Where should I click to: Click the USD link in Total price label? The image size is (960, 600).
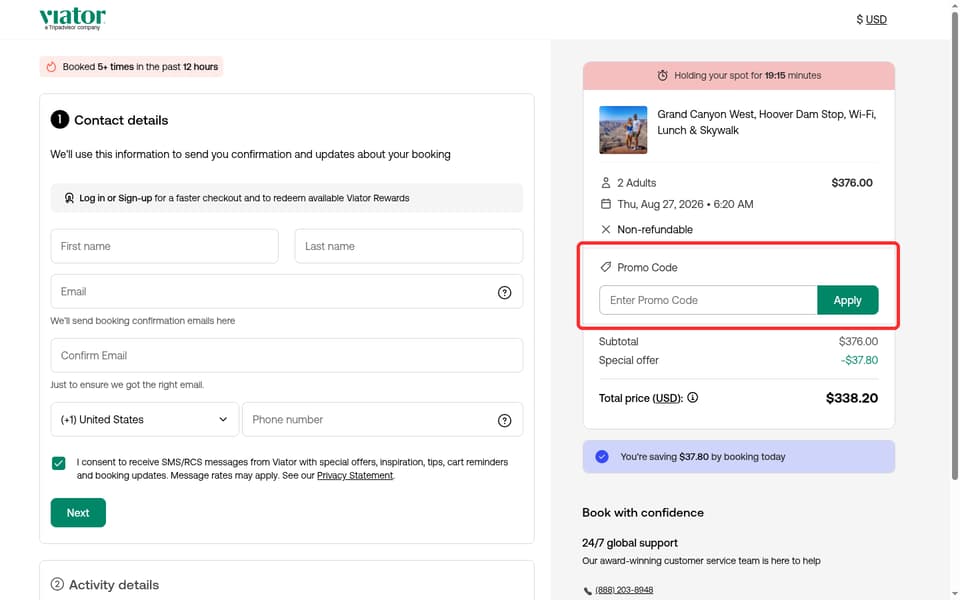tap(666, 398)
